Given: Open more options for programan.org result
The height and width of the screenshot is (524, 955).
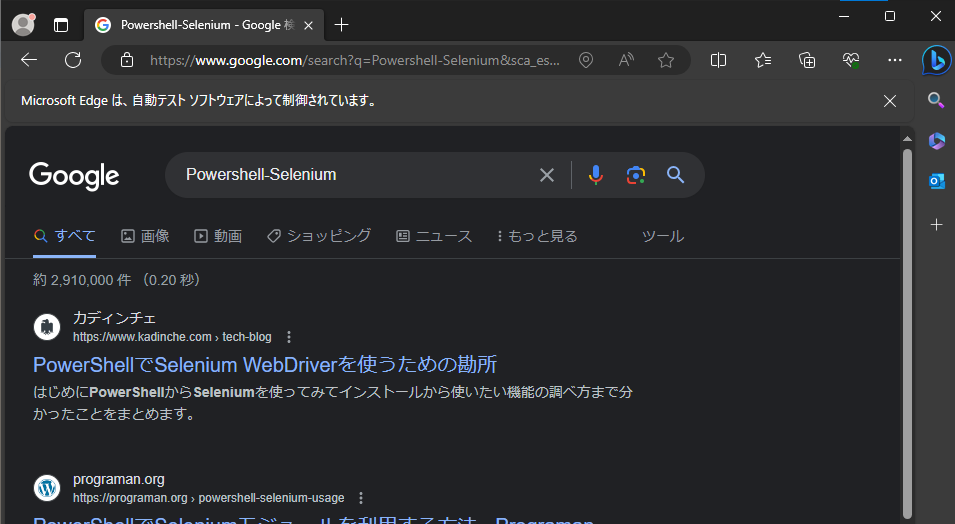Looking at the screenshot, I should coord(361,498).
